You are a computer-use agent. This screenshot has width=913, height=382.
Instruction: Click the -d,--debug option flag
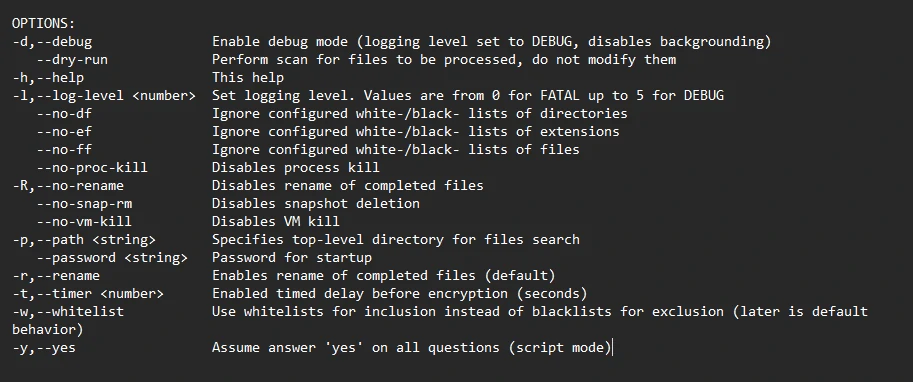click(52, 42)
